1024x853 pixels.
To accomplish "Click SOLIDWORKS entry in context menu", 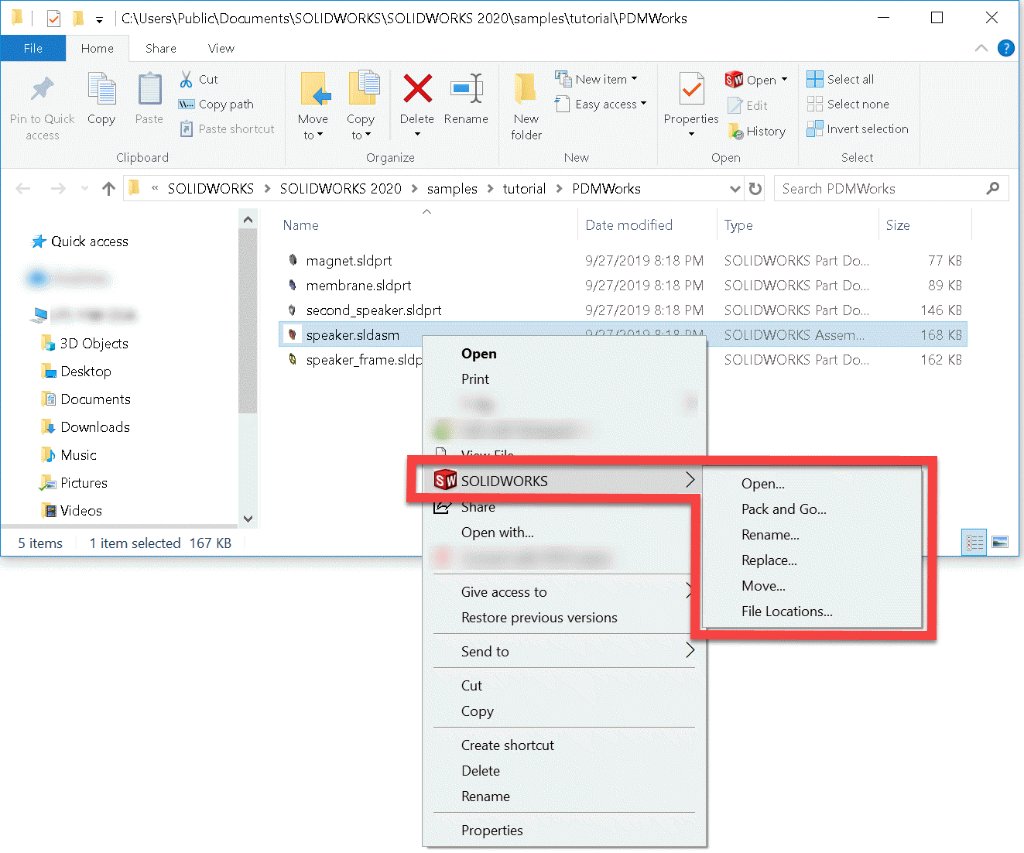I will tap(564, 481).
